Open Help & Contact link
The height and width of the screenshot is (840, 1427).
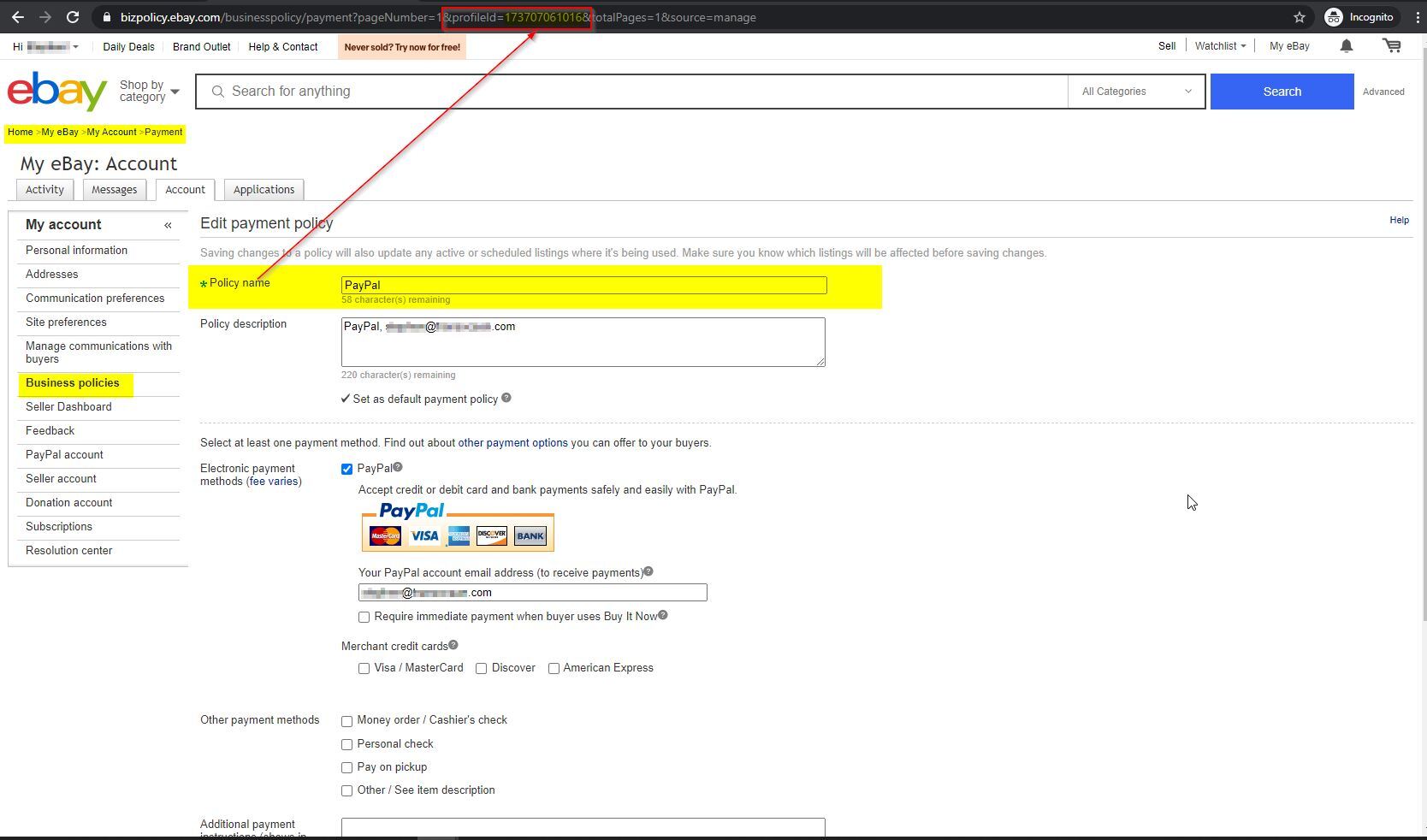(x=283, y=47)
